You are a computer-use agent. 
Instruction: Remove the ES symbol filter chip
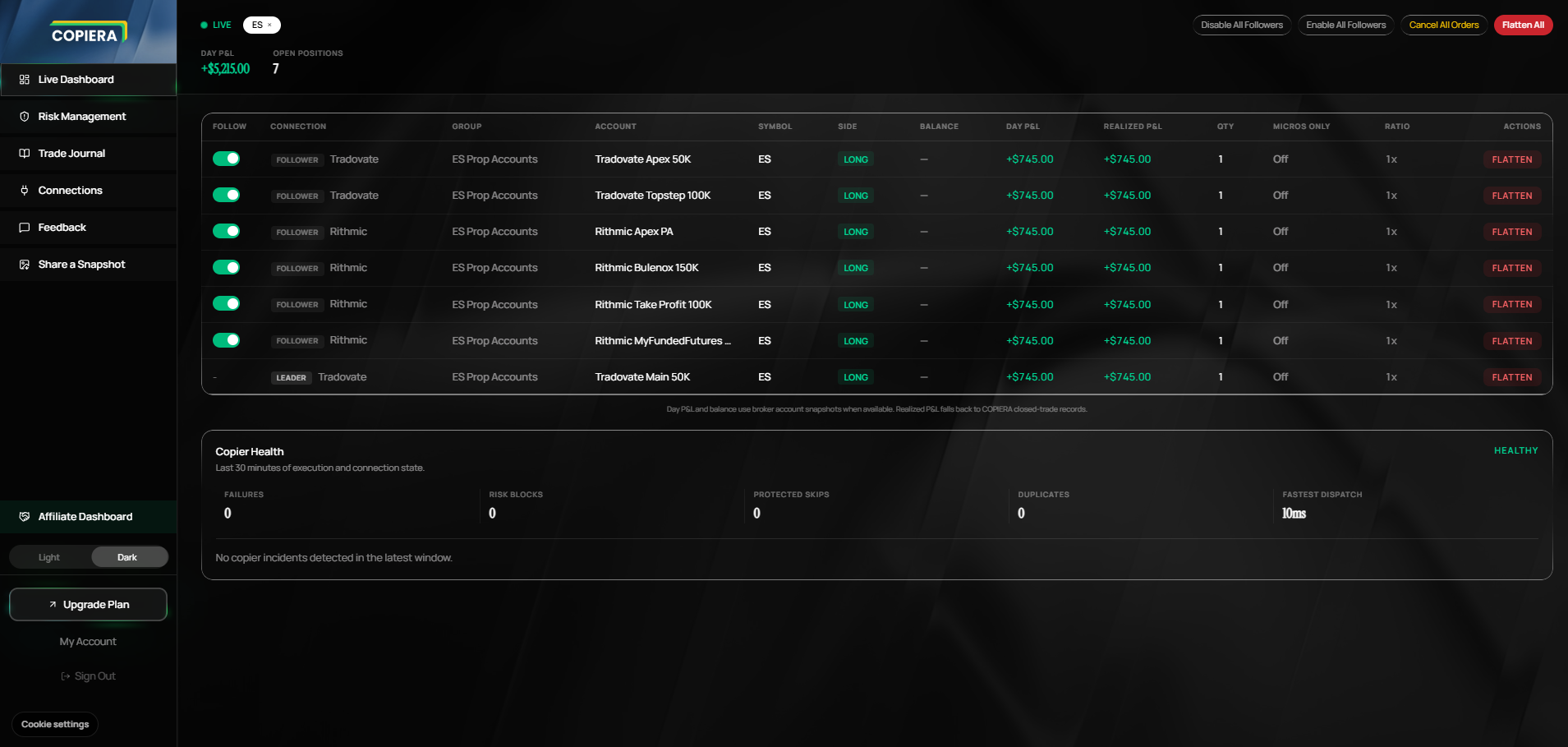[269, 25]
